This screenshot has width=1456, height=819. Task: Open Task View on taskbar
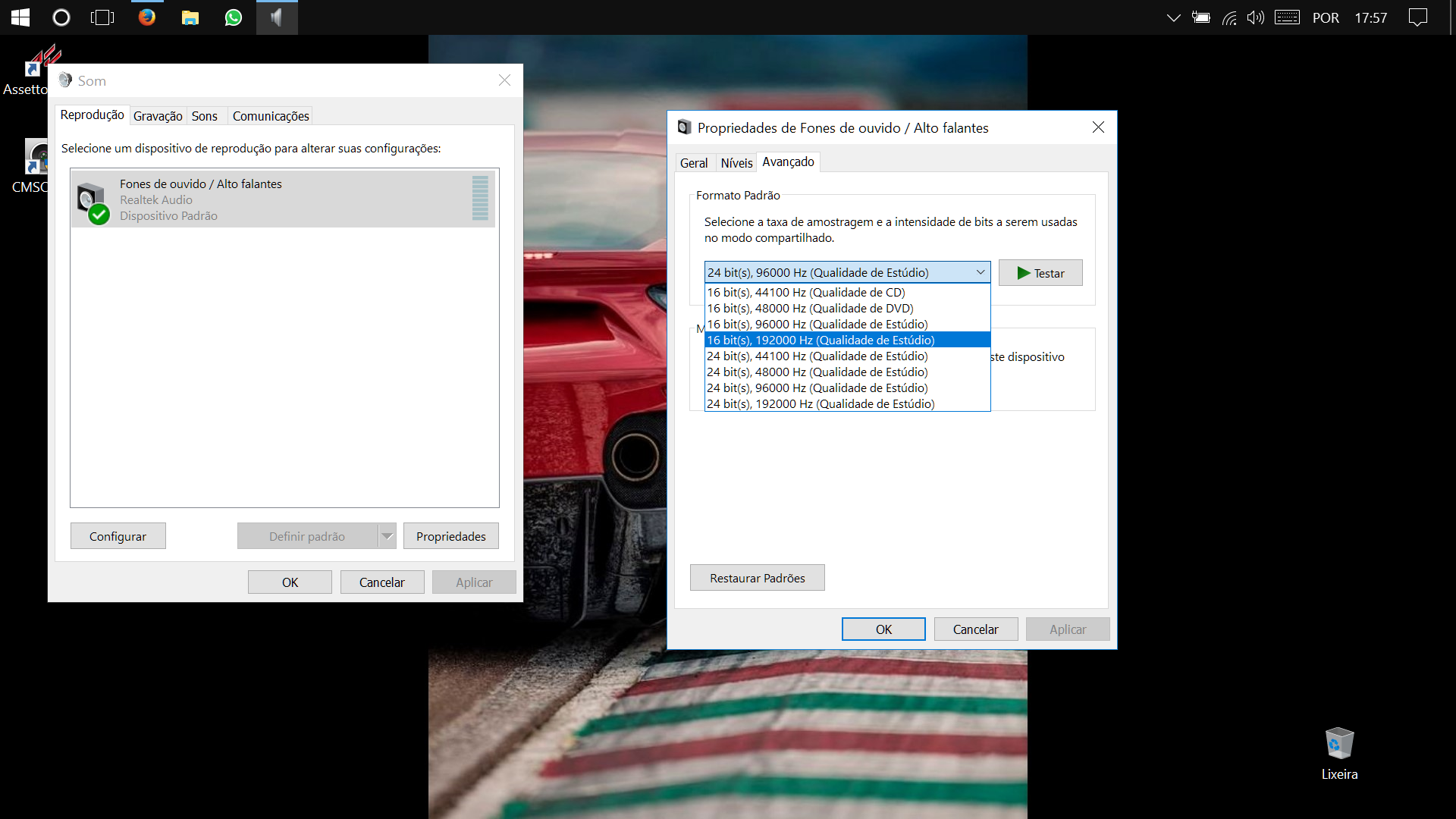click(102, 17)
